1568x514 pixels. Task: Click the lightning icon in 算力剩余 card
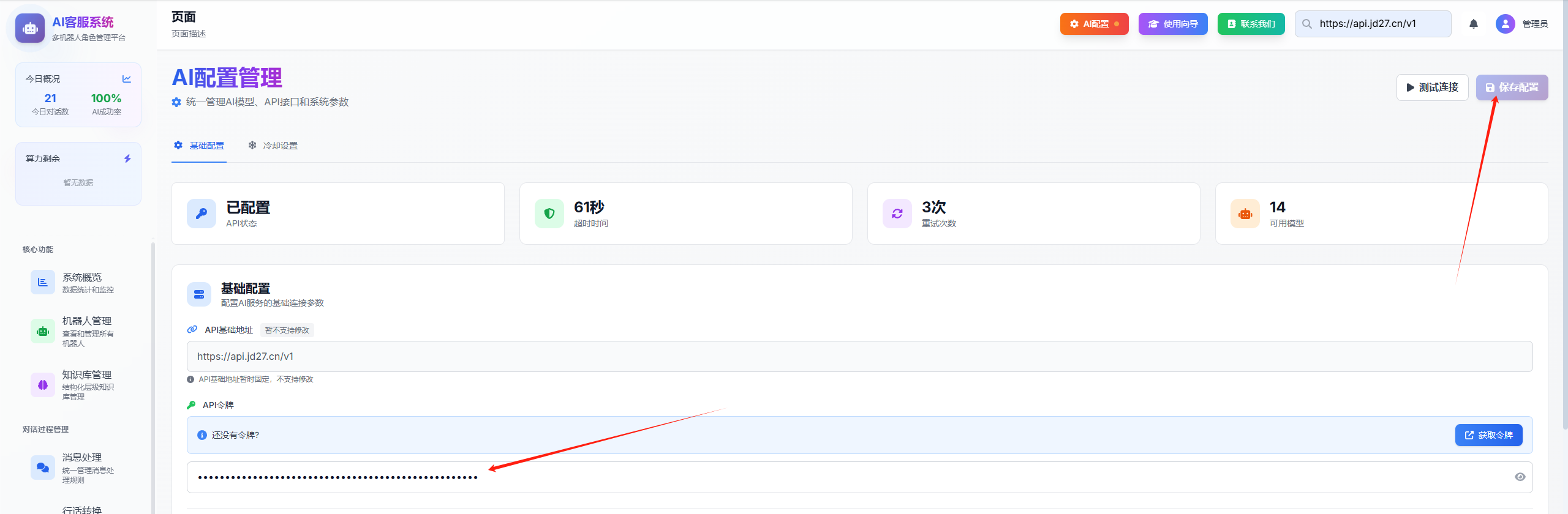point(127,158)
